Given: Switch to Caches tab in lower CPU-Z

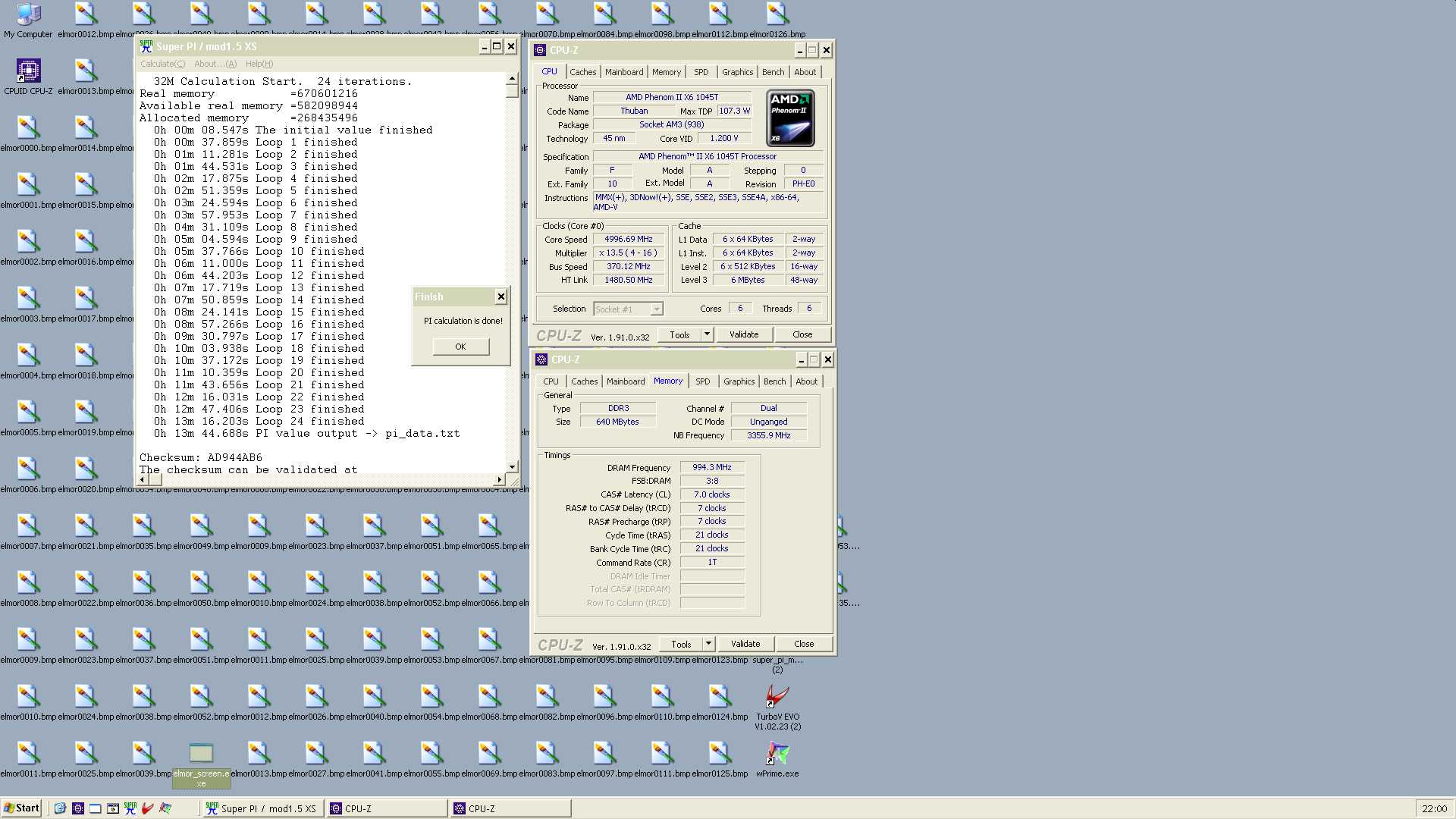Looking at the screenshot, I should click(x=584, y=381).
